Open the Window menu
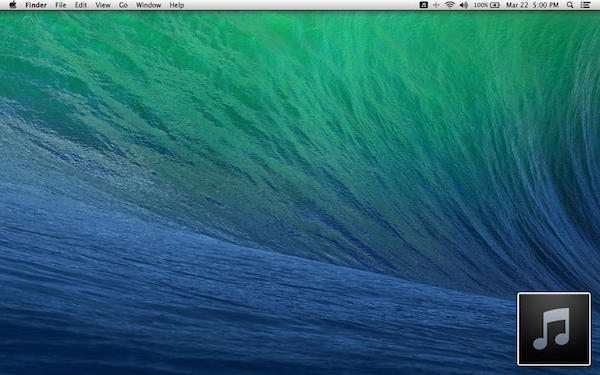The image size is (600, 375). pyautogui.click(x=148, y=5)
